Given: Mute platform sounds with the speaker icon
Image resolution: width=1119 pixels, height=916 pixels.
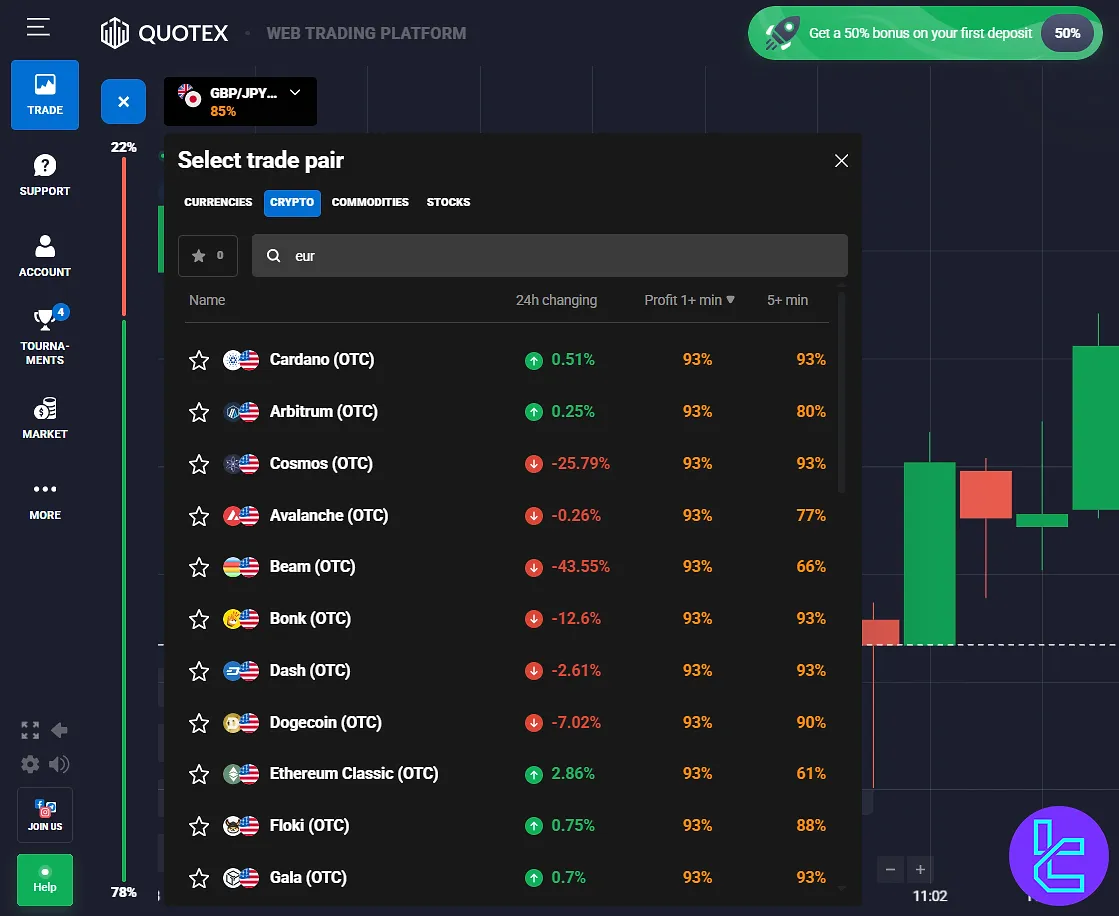Looking at the screenshot, I should click(x=61, y=764).
